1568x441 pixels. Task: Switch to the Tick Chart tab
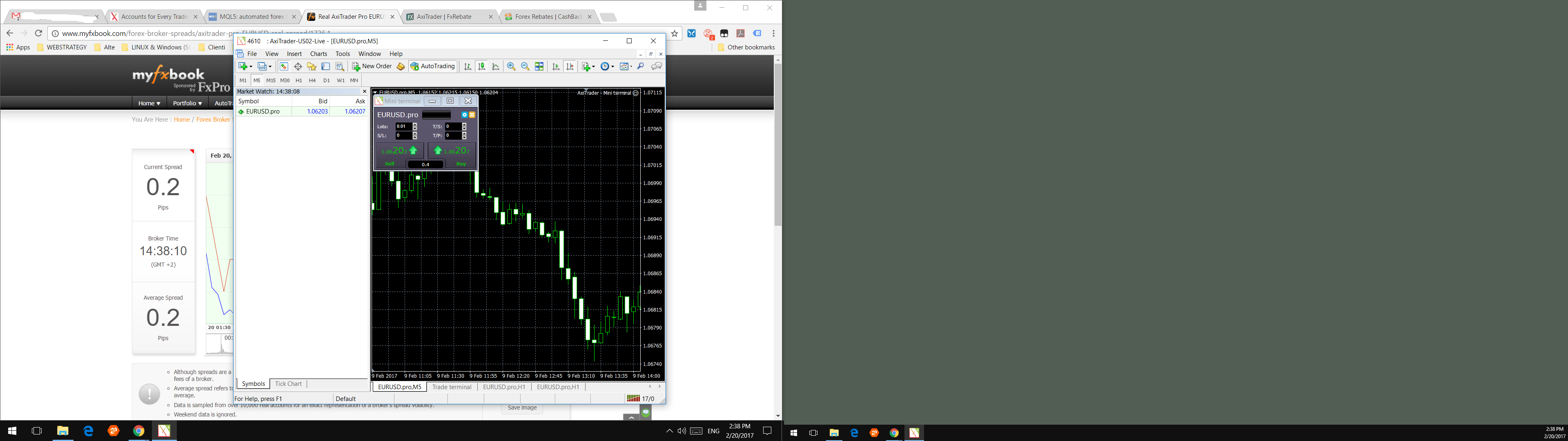click(288, 384)
